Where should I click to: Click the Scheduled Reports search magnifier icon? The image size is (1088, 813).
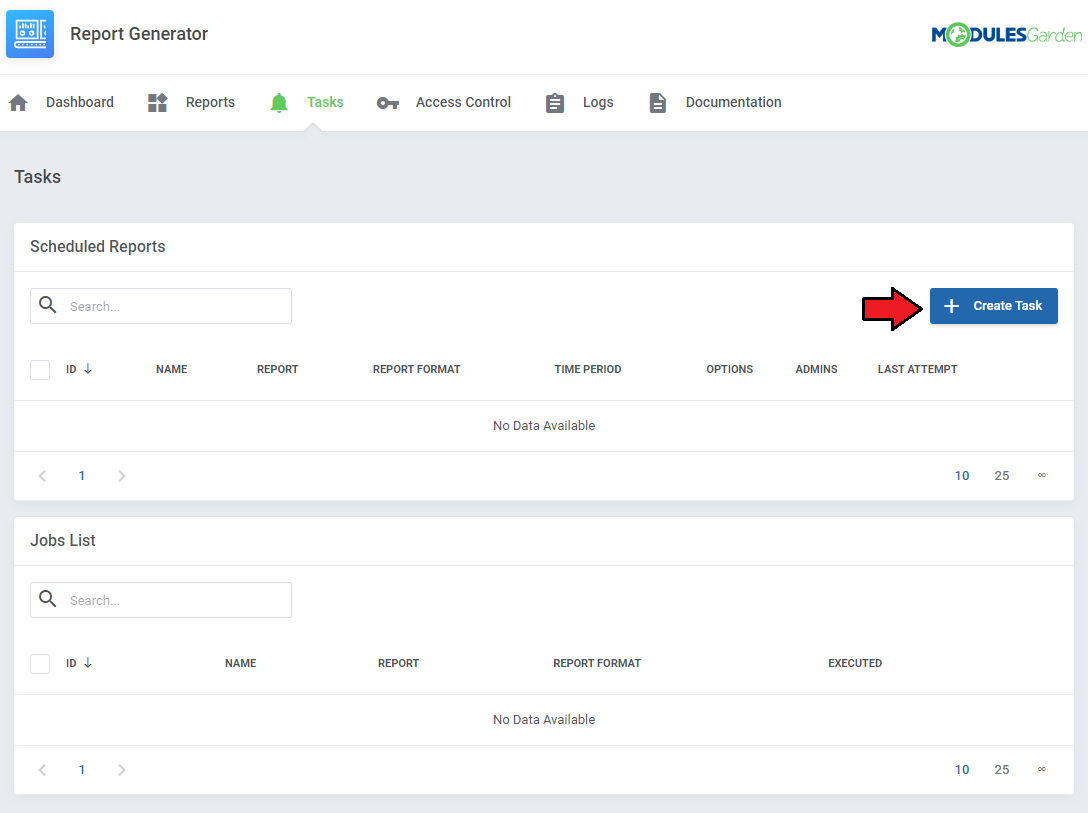48,305
